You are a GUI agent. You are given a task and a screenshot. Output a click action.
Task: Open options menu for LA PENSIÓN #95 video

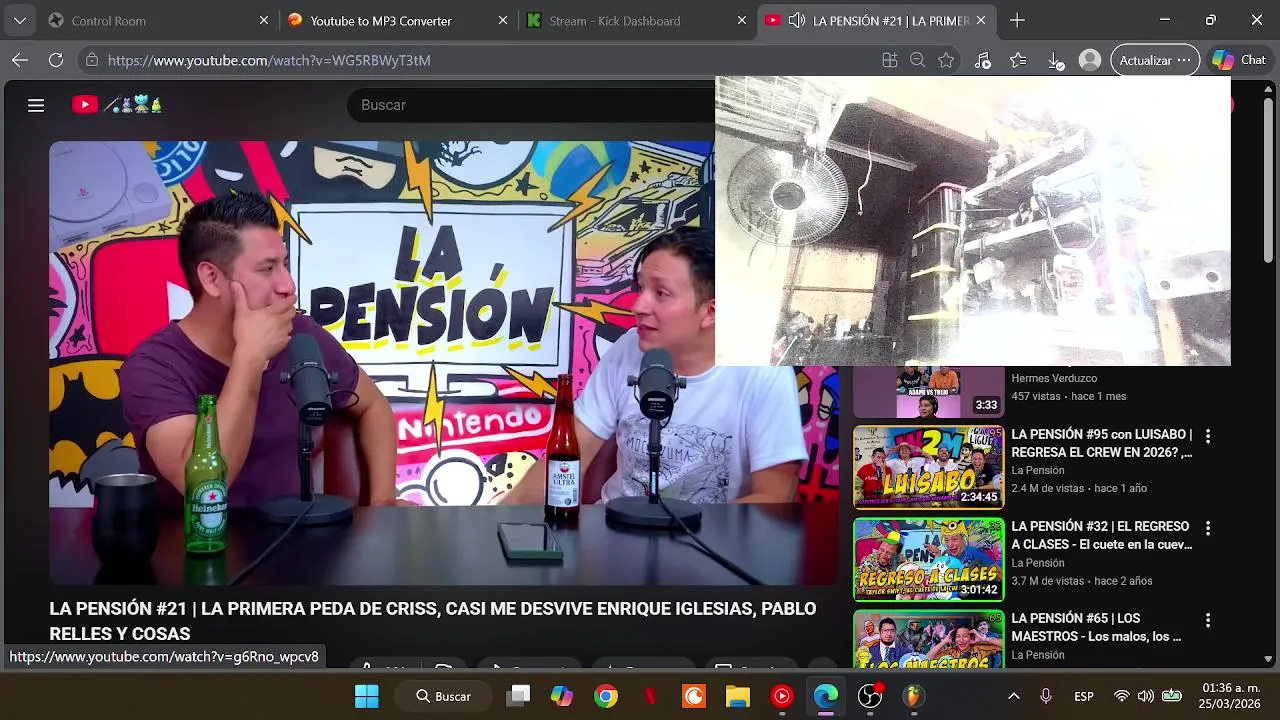pyautogui.click(x=1207, y=436)
